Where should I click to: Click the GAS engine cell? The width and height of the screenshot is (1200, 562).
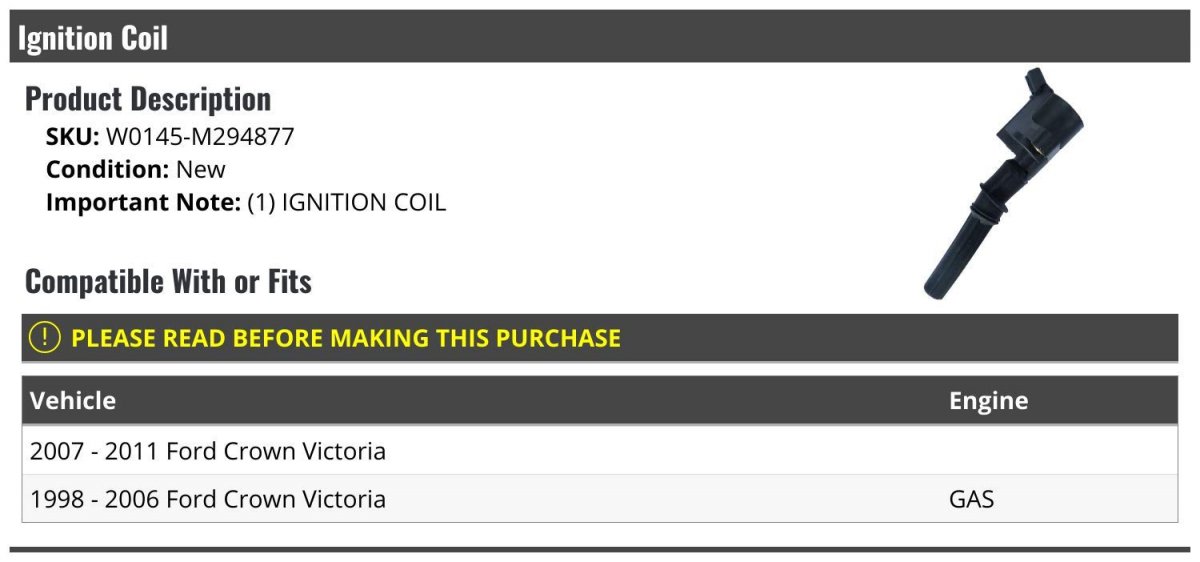coord(971,499)
